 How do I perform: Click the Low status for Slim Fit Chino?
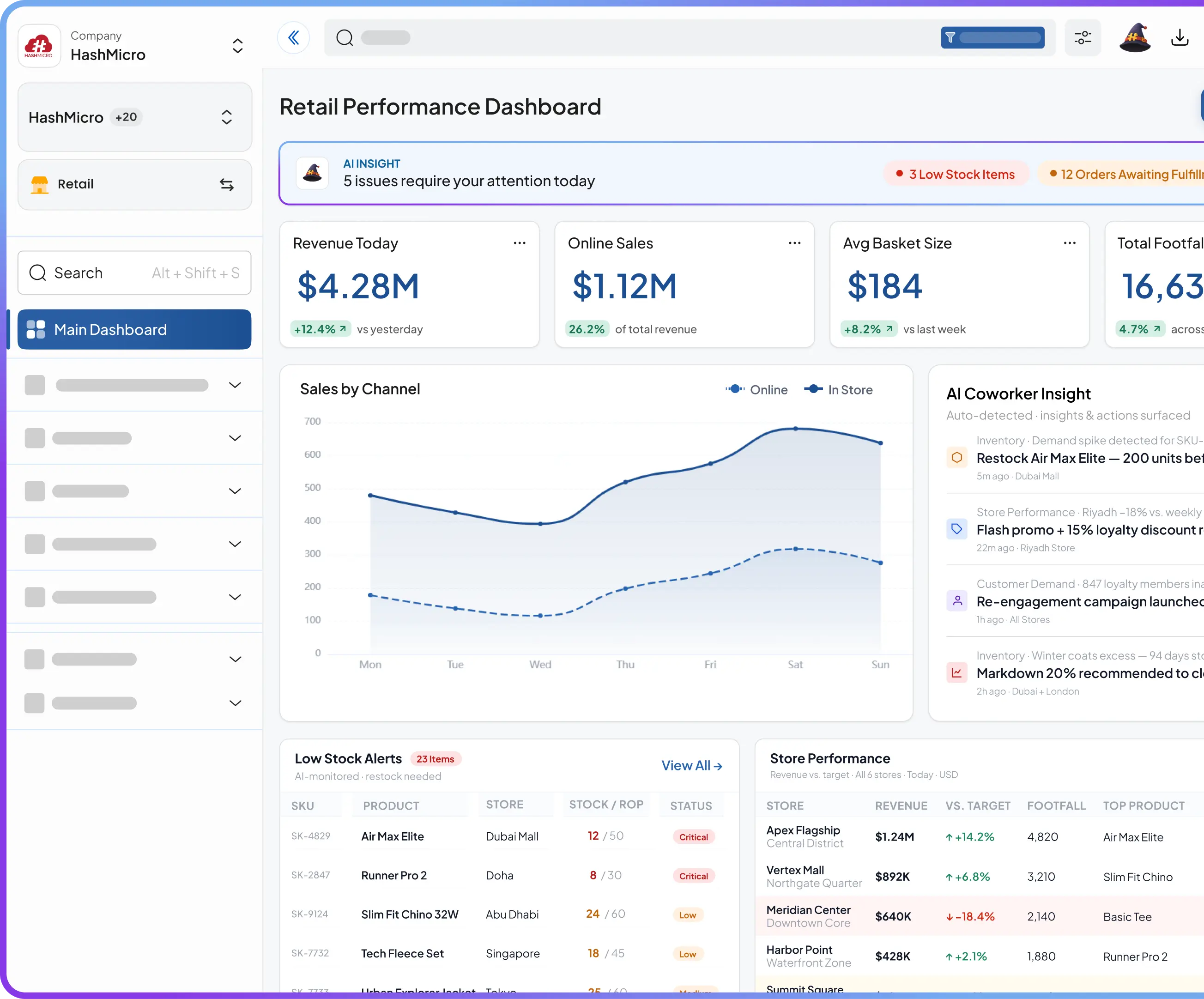pos(687,915)
